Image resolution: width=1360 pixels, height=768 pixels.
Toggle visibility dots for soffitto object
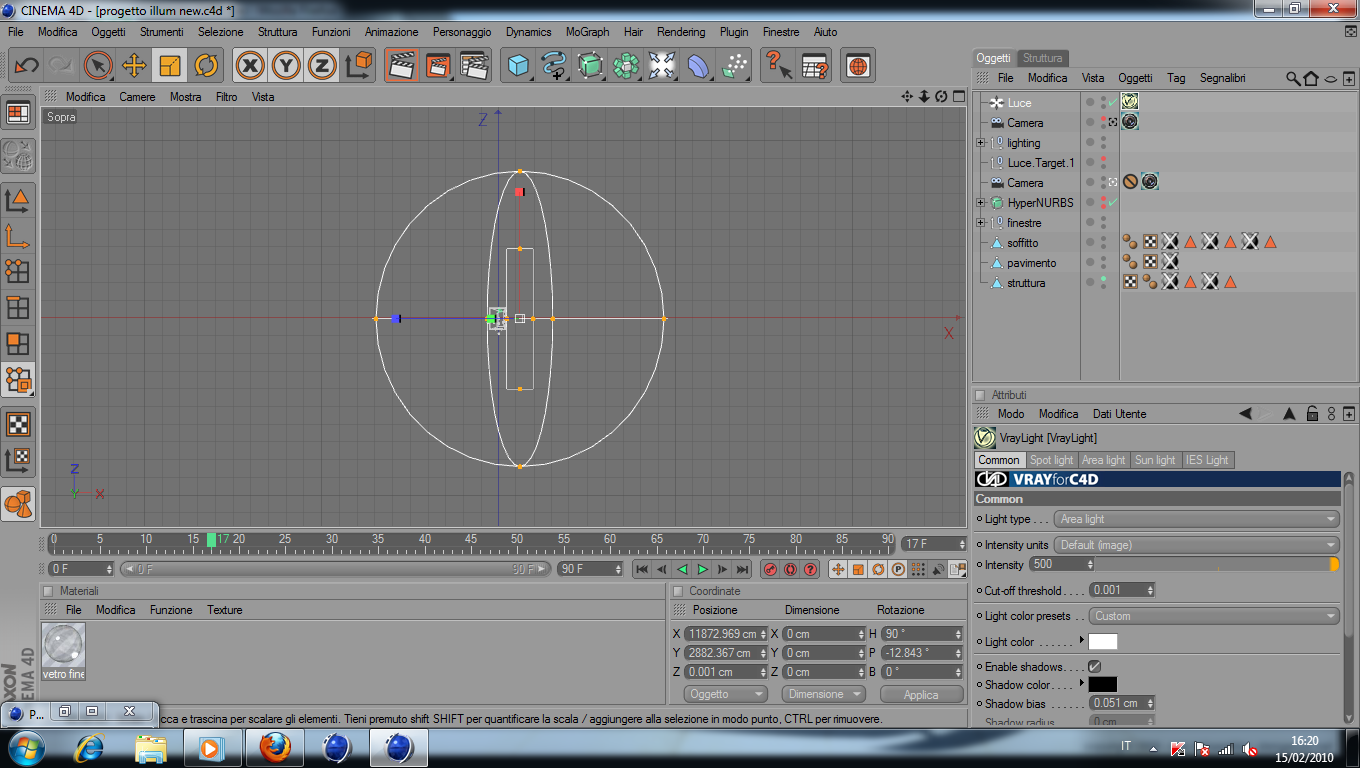click(x=1103, y=243)
